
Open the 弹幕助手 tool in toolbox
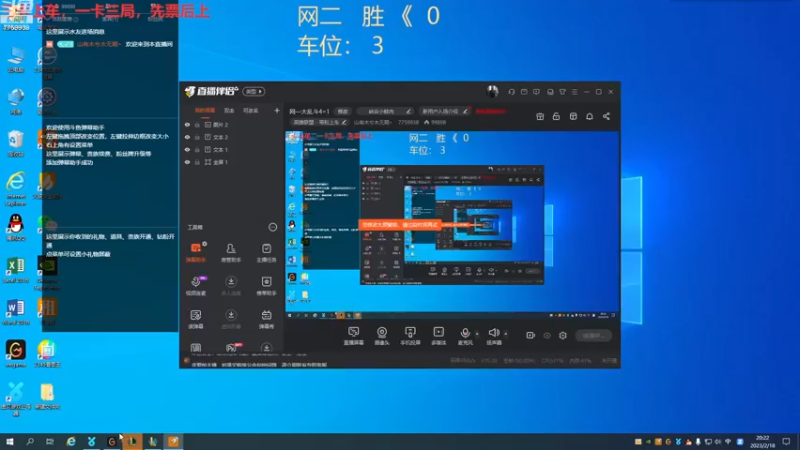pos(196,253)
